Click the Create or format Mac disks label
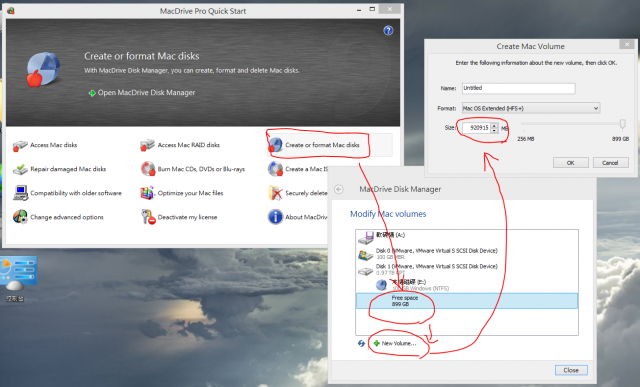Image resolution: width=640 pixels, height=387 pixels. [x=322, y=145]
